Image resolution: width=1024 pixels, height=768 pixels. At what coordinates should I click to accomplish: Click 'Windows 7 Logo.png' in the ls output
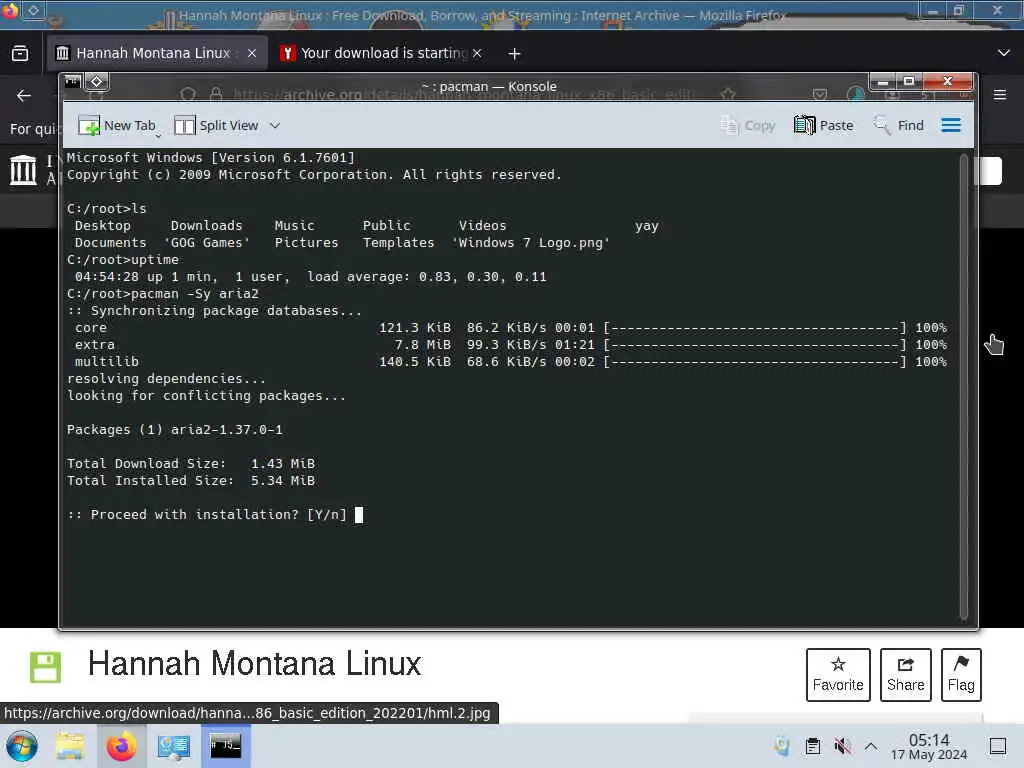pyautogui.click(x=531, y=243)
